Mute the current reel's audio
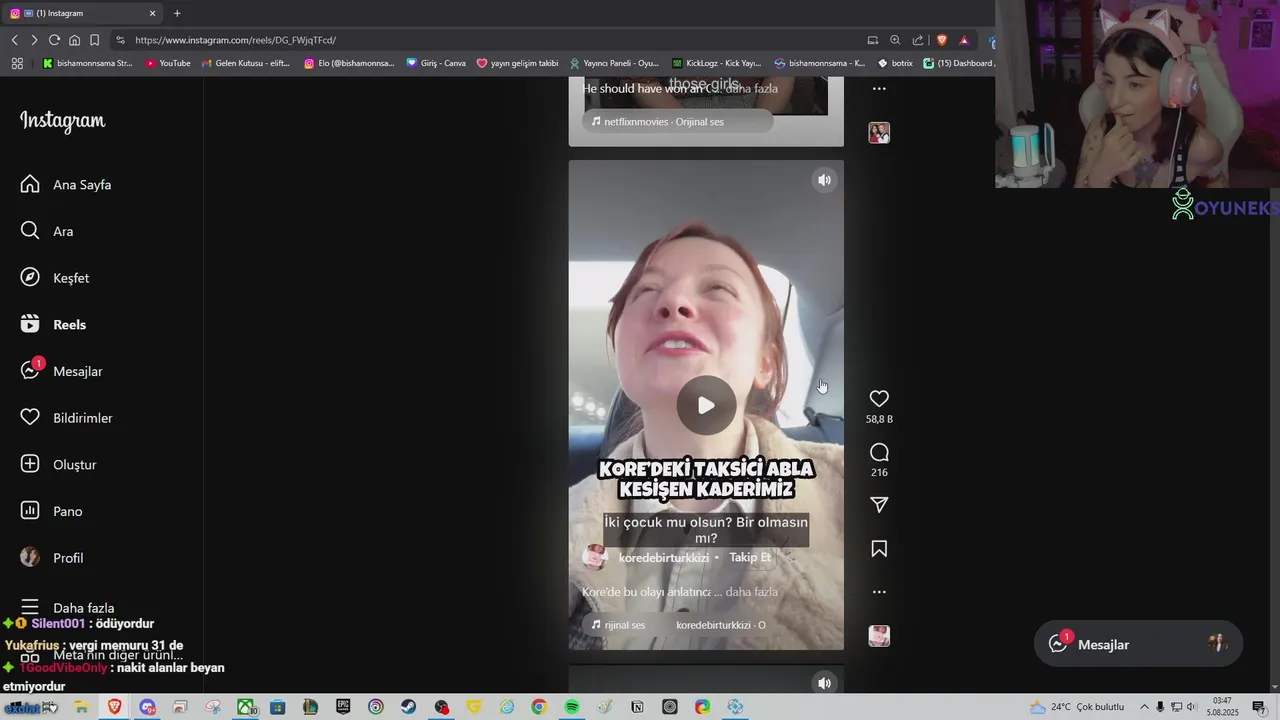This screenshot has width=1280, height=720. (x=824, y=180)
